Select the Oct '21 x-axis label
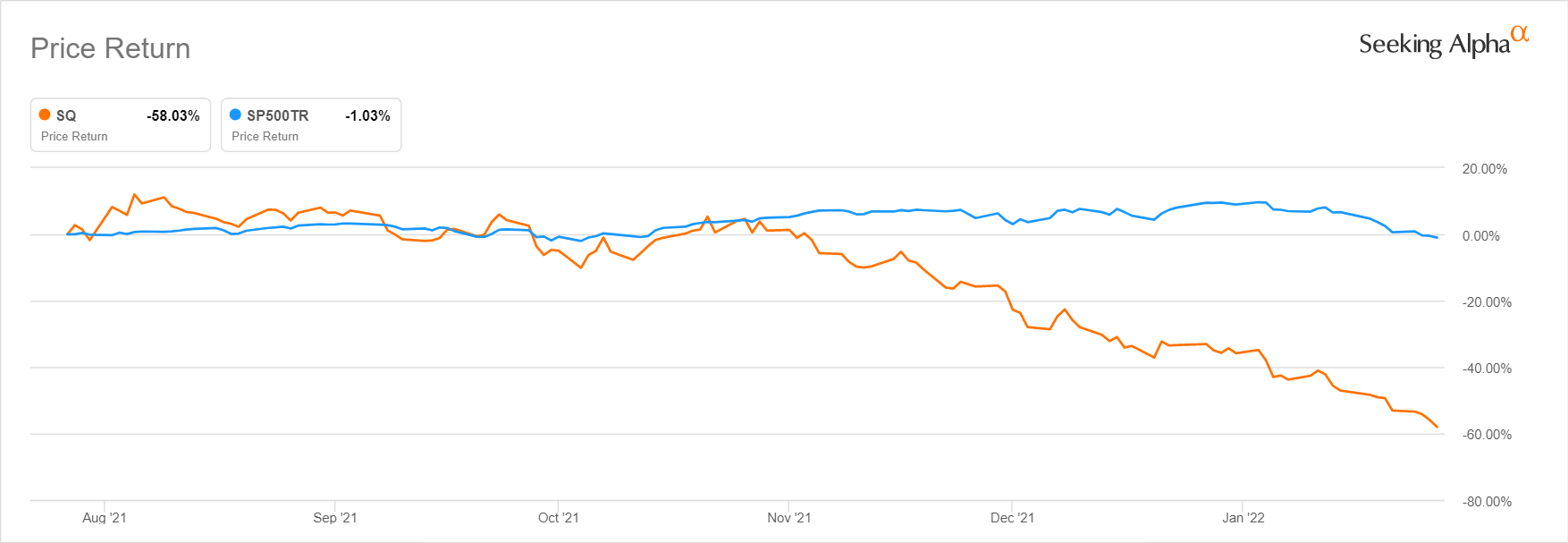This screenshot has height=543, width=1568. 558,518
